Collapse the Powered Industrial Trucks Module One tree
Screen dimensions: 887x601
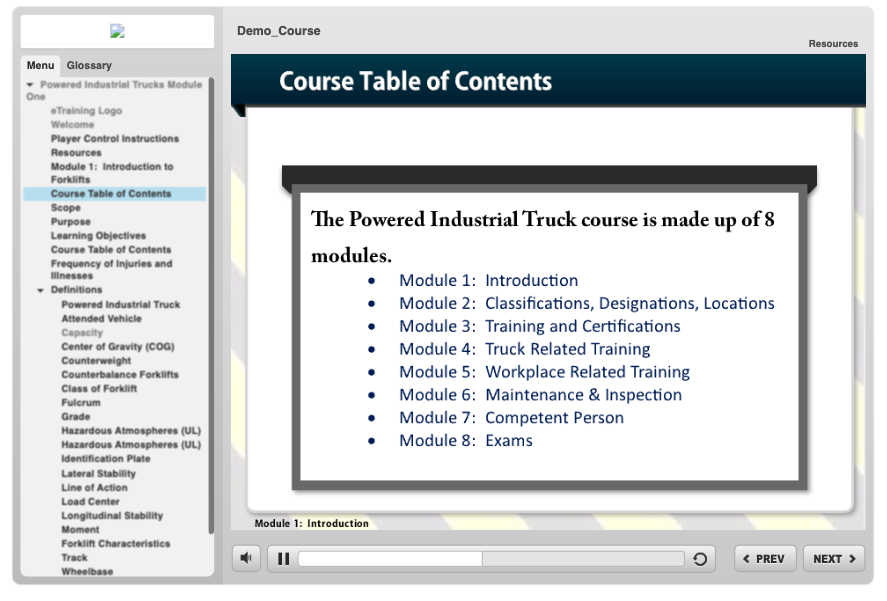pos(31,85)
